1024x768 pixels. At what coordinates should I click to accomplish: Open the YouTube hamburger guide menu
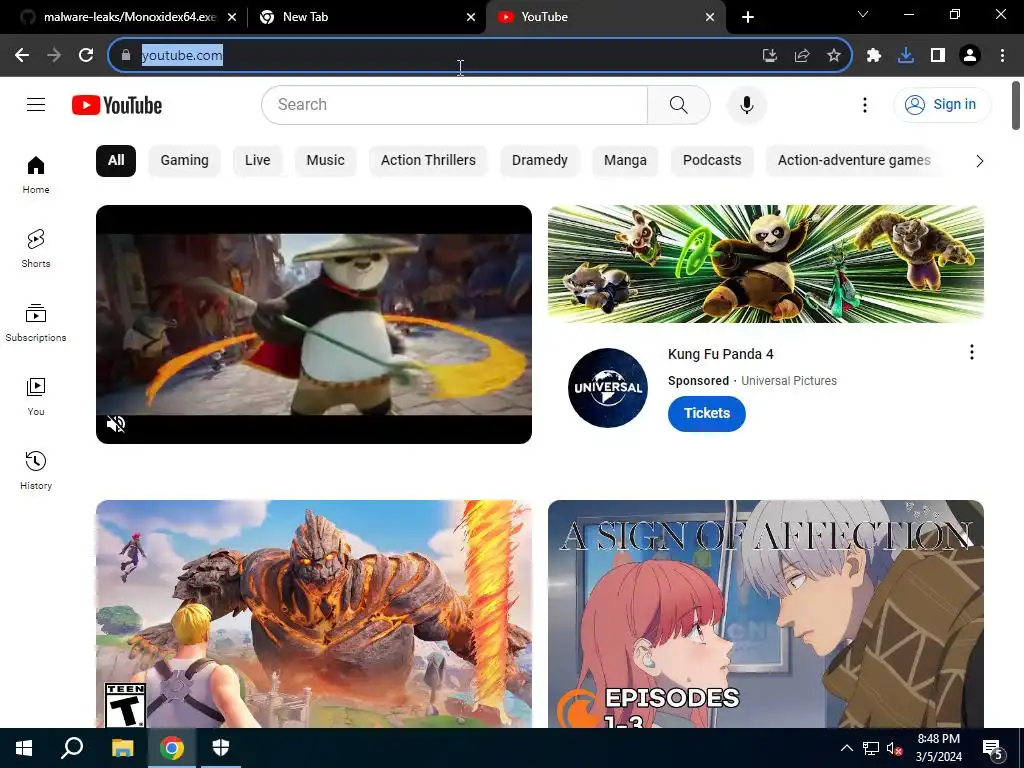pos(36,104)
